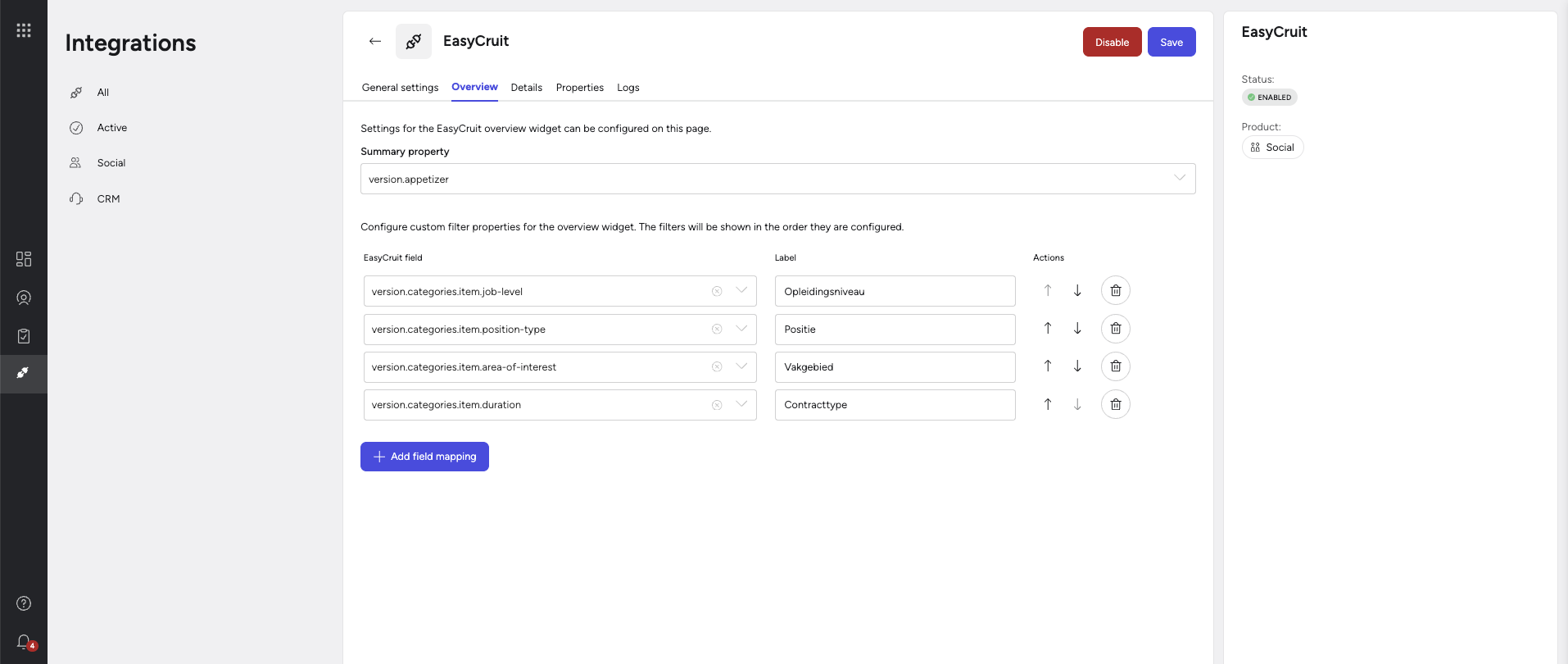Open the job-level field dropdown

[741, 290]
